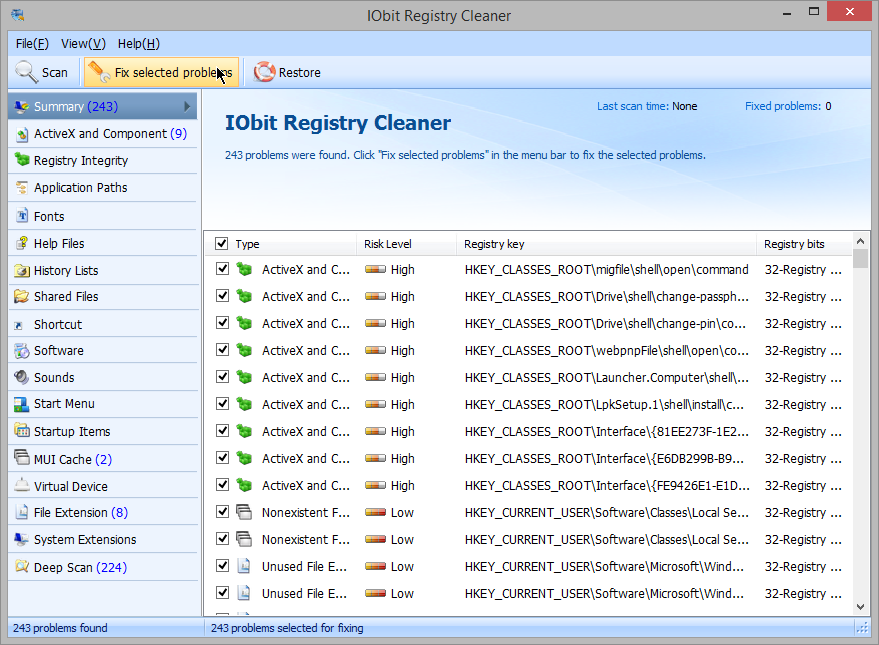Click '243 problems selected for fixing' status text
The image size is (879, 645).
(287, 628)
